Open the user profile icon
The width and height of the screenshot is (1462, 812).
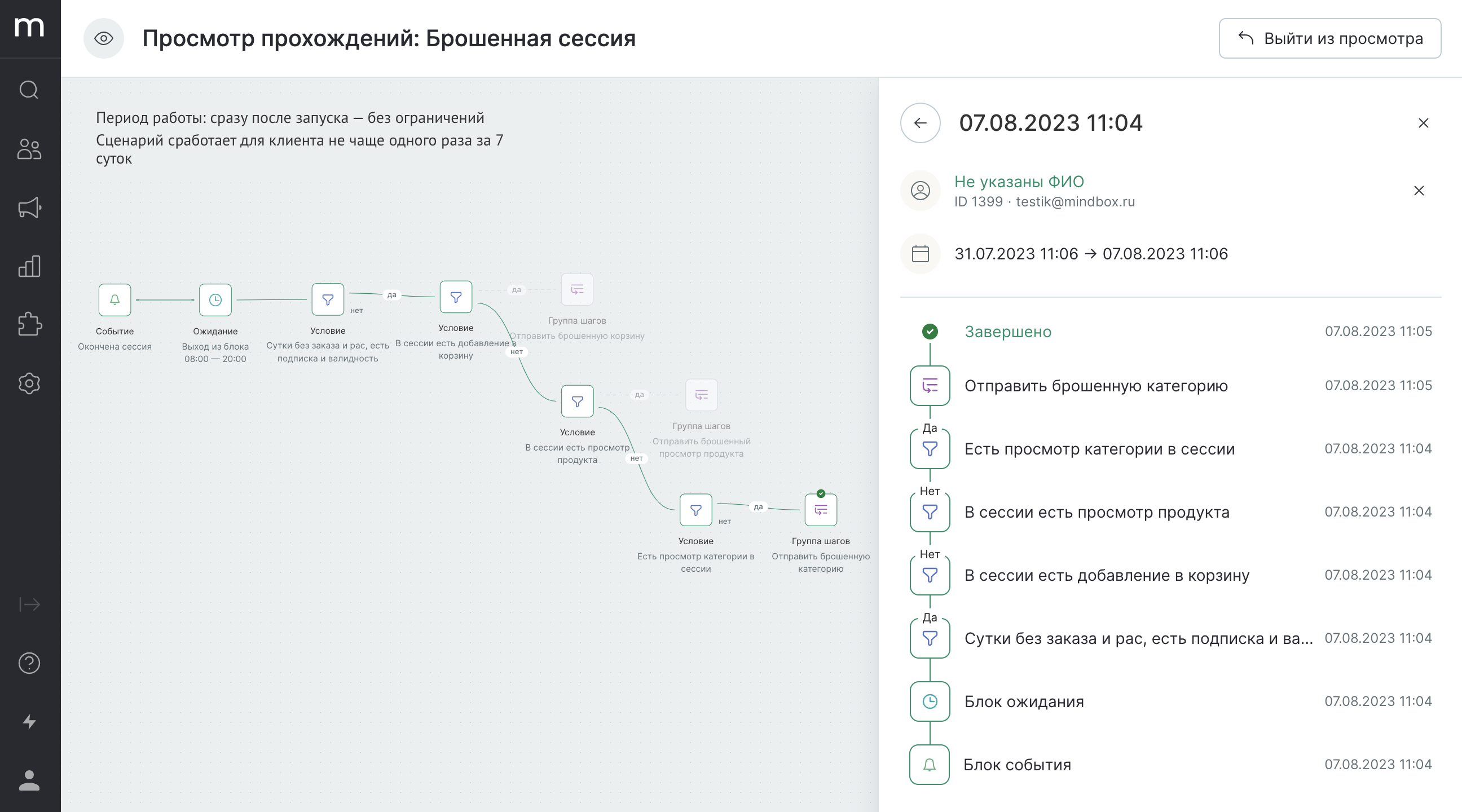29,780
